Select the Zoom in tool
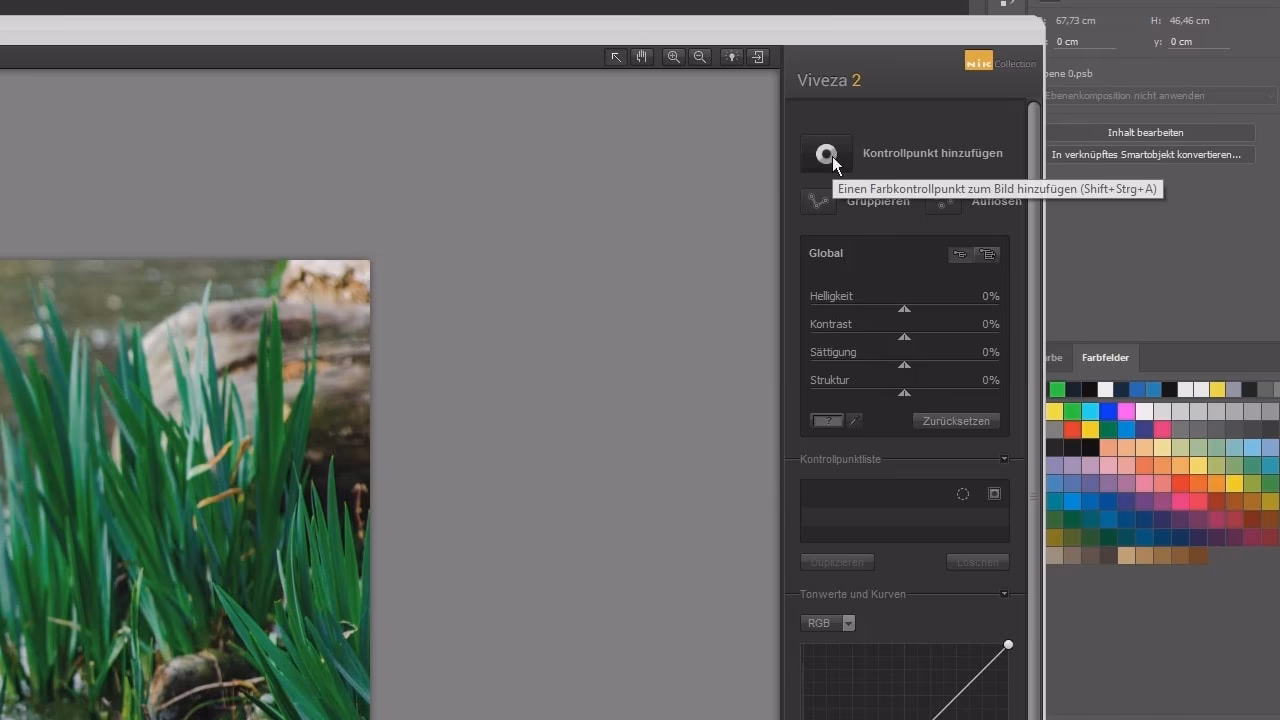This screenshot has width=1280, height=720. pos(673,57)
